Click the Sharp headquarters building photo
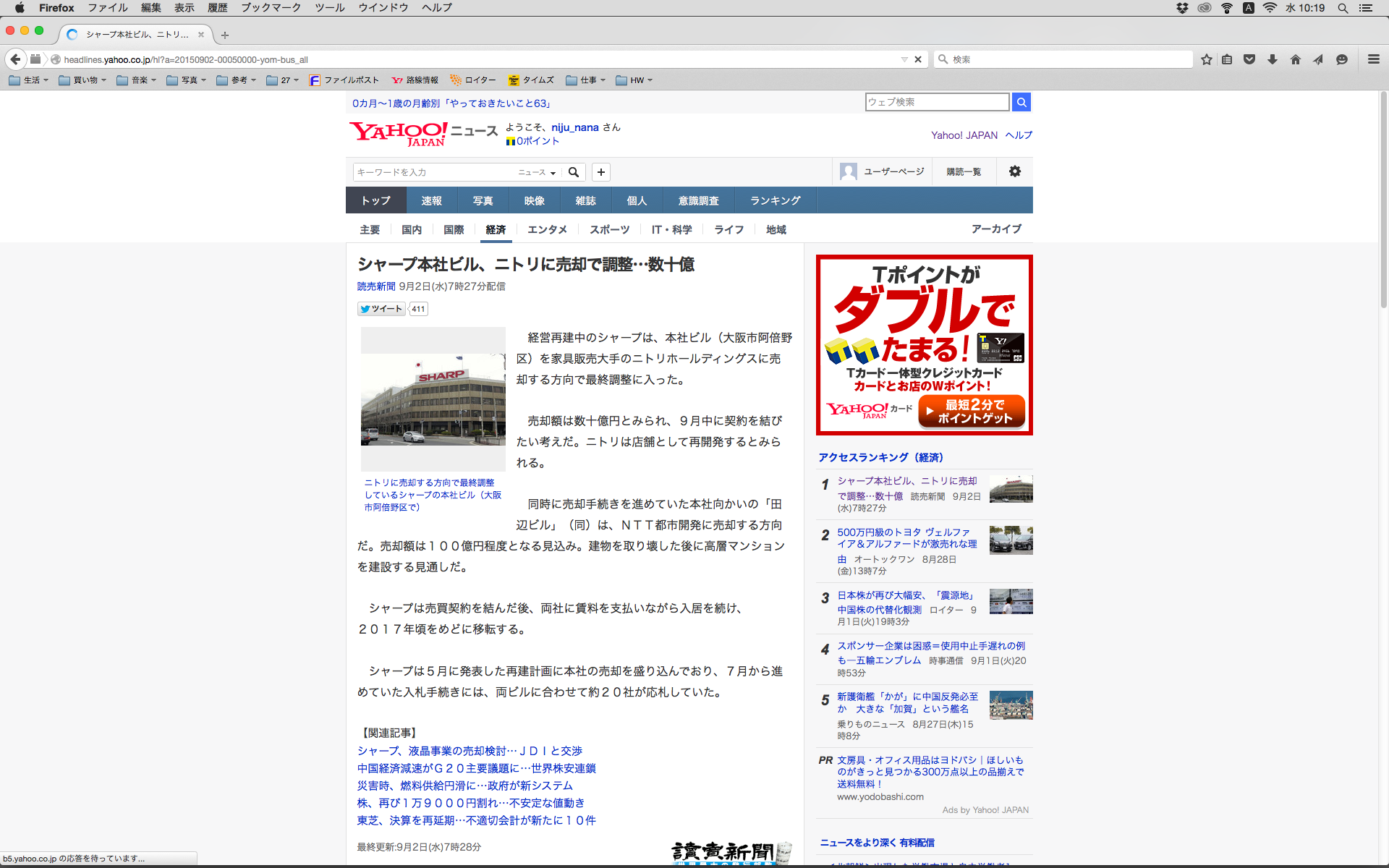Viewport: 1389px width, 868px height. [x=433, y=399]
